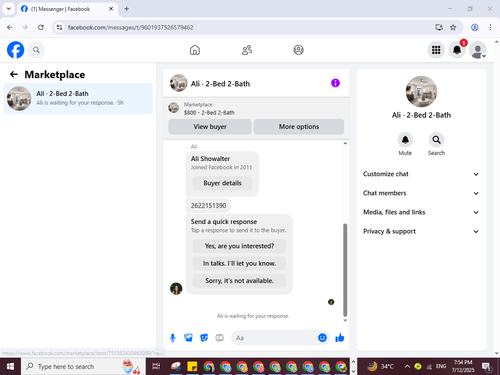Screen dimensions: 500x375
Task: Click the Facebook search magnifier icon
Action: click(36, 50)
